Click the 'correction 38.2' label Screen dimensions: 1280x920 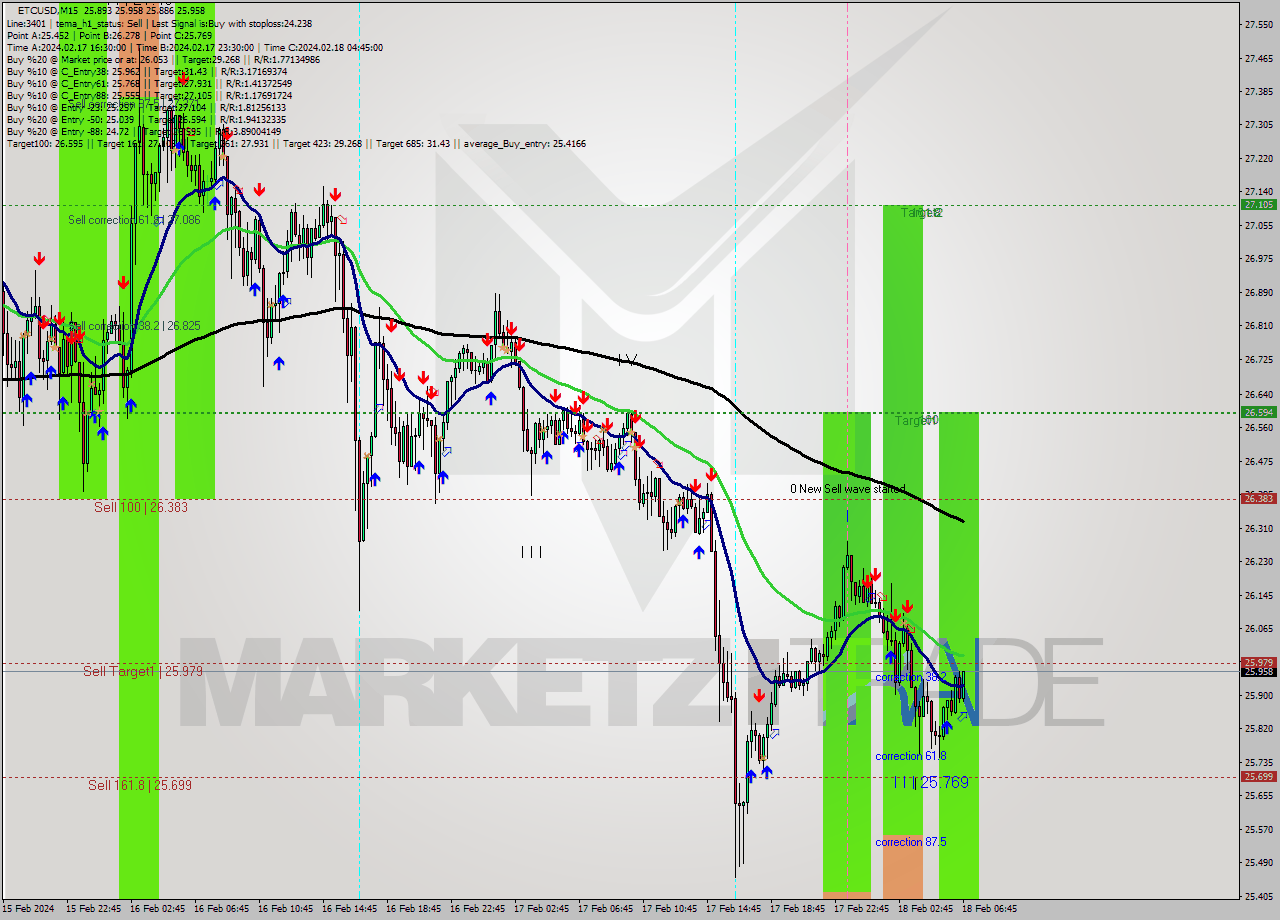pos(910,677)
